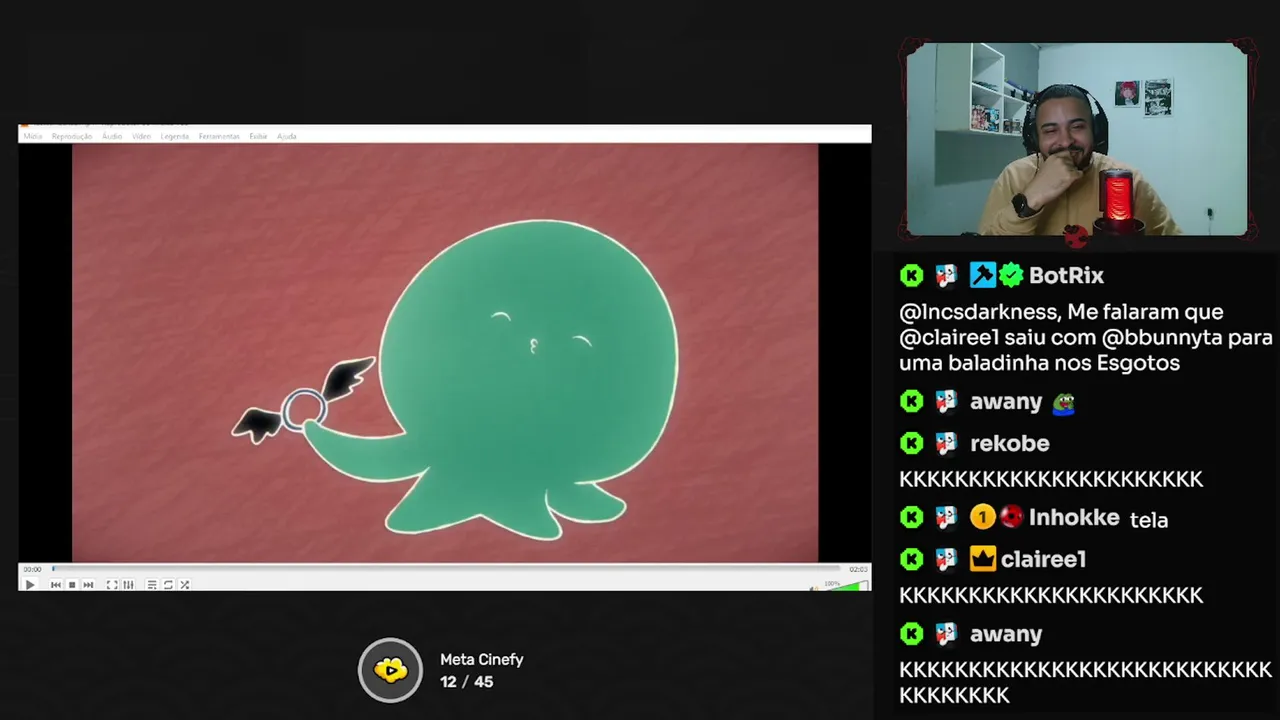Click the Kick badge beside BotRix
The height and width of the screenshot is (720, 1280).
(911, 275)
